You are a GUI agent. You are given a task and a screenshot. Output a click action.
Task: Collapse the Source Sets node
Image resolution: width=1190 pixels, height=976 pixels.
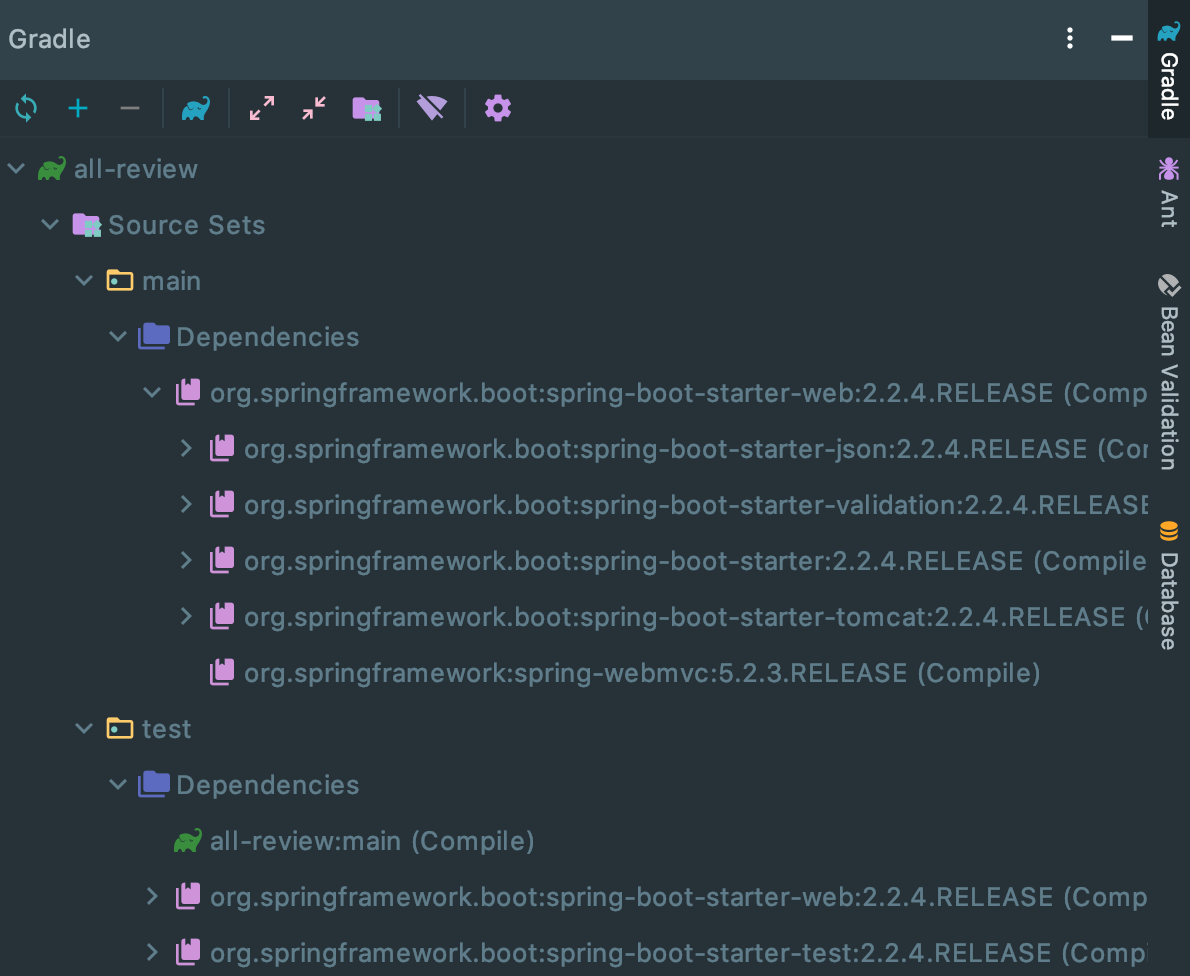[x=50, y=225]
